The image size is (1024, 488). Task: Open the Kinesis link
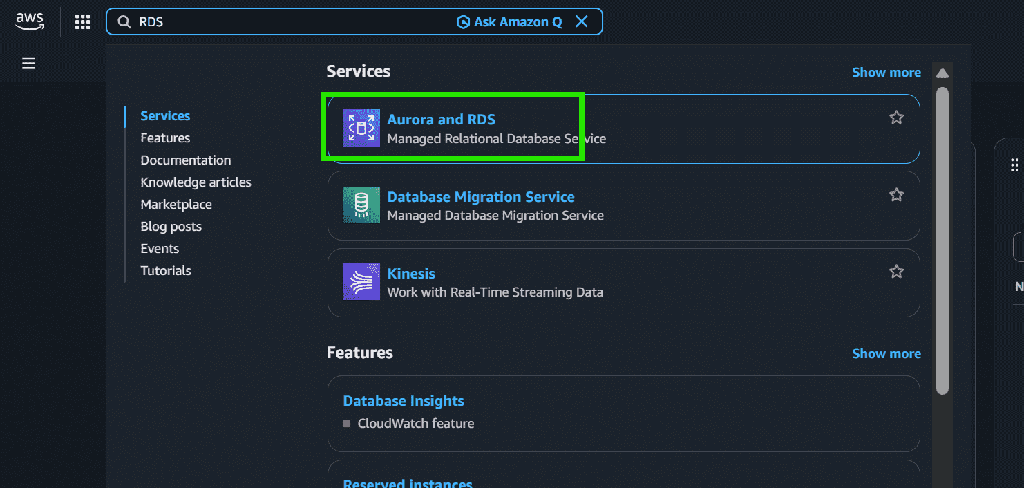click(x=411, y=274)
